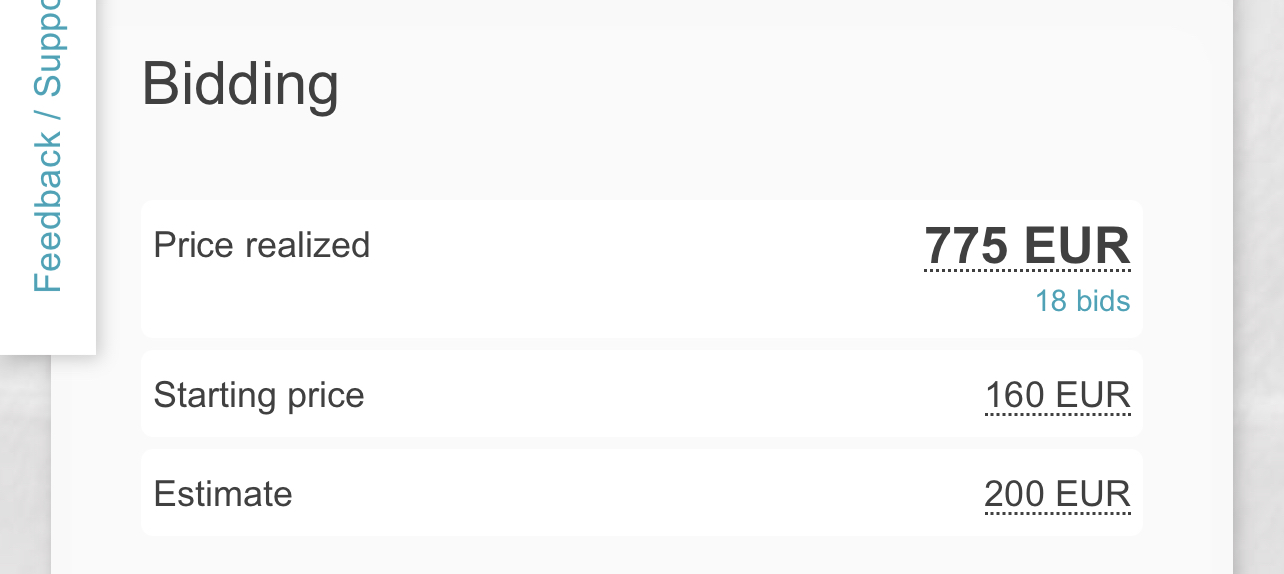Select the Price realized label
1284x574 pixels.
(x=262, y=245)
